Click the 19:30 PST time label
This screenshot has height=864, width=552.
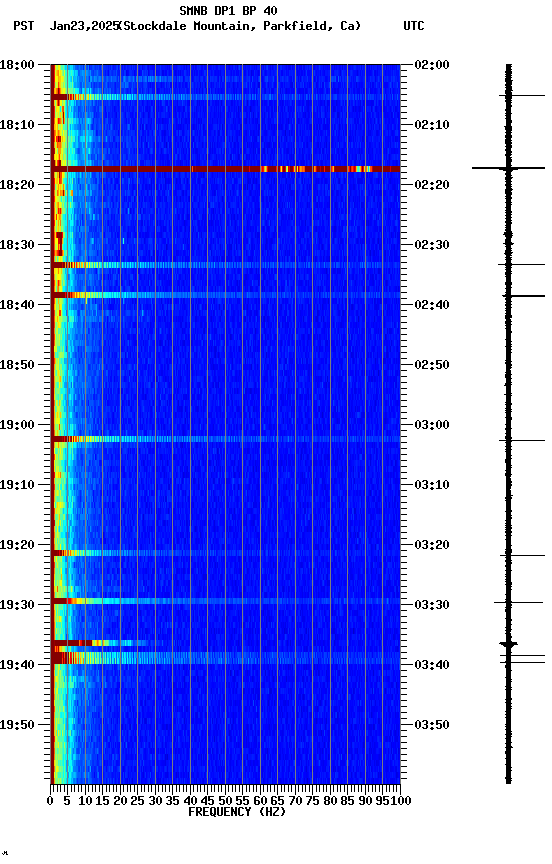click(17, 605)
